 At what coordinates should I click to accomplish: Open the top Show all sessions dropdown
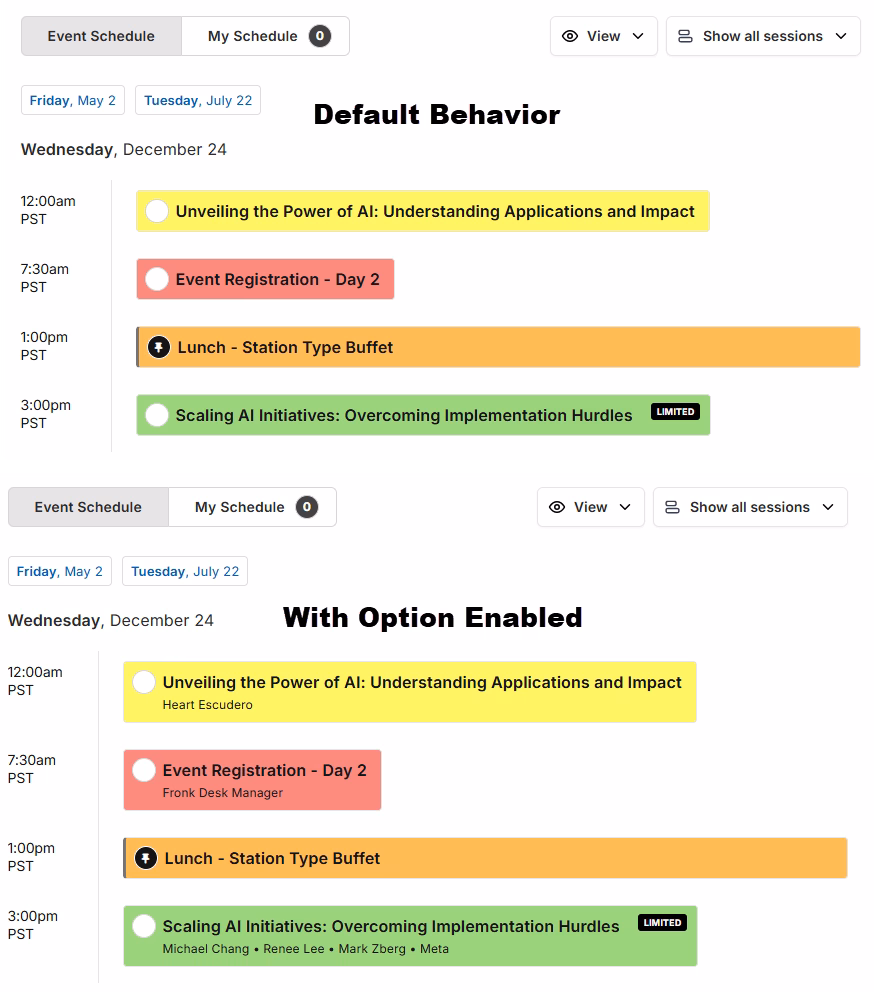click(763, 36)
